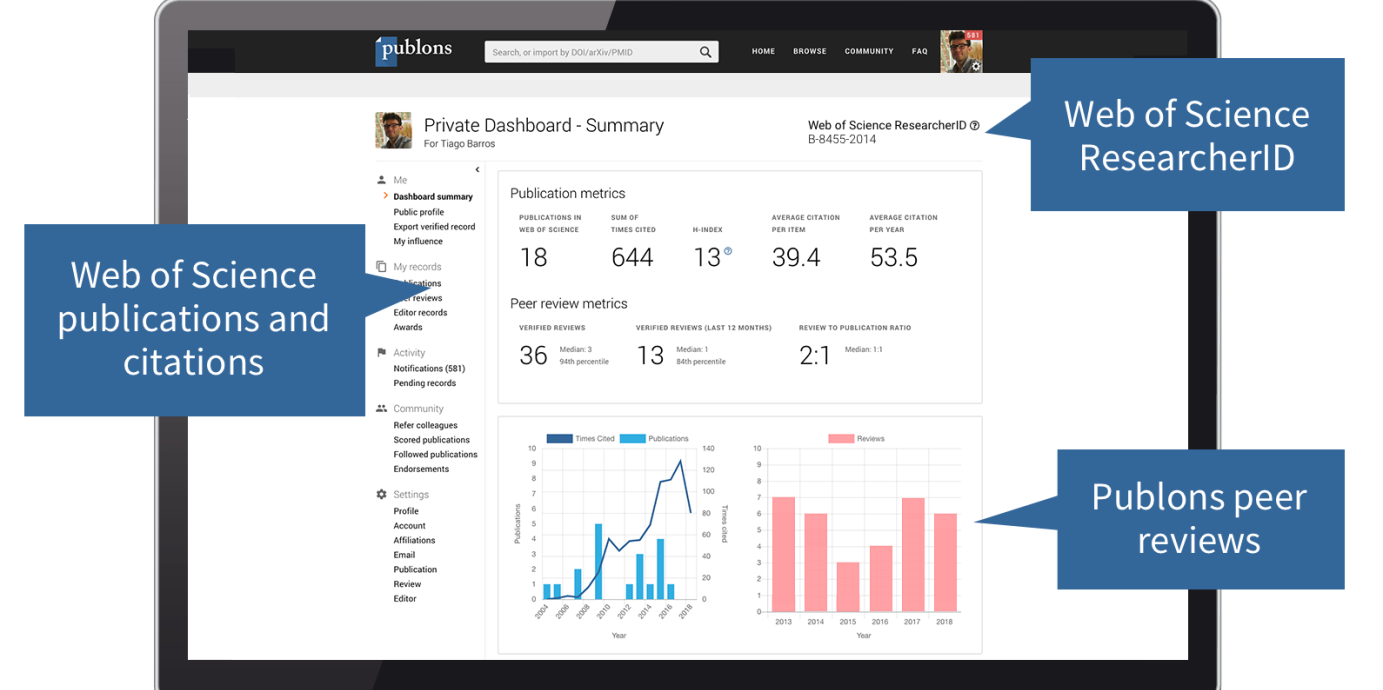This screenshot has width=1383, height=690.
Task: Toggle Times Cited series in chart legend
Action: [x=580, y=438]
